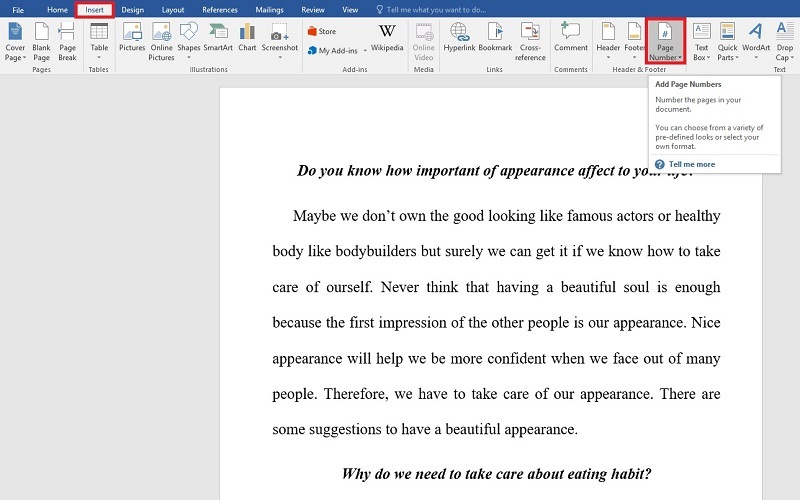Insert a Bookmark

(x=495, y=38)
